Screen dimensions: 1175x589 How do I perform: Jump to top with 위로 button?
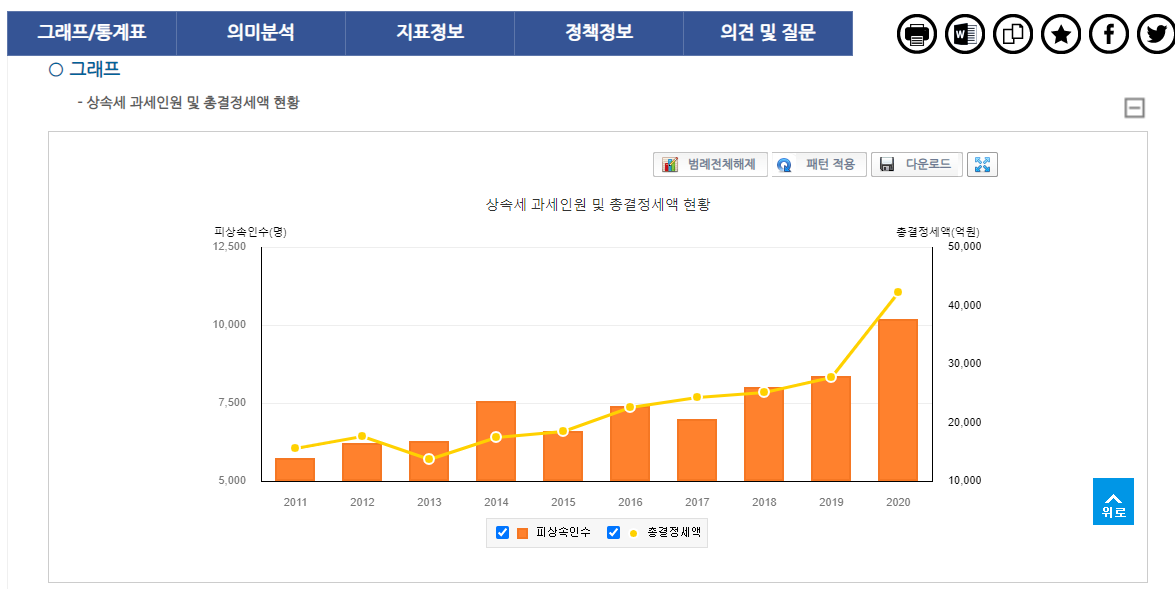pyautogui.click(x=1114, y=501)
